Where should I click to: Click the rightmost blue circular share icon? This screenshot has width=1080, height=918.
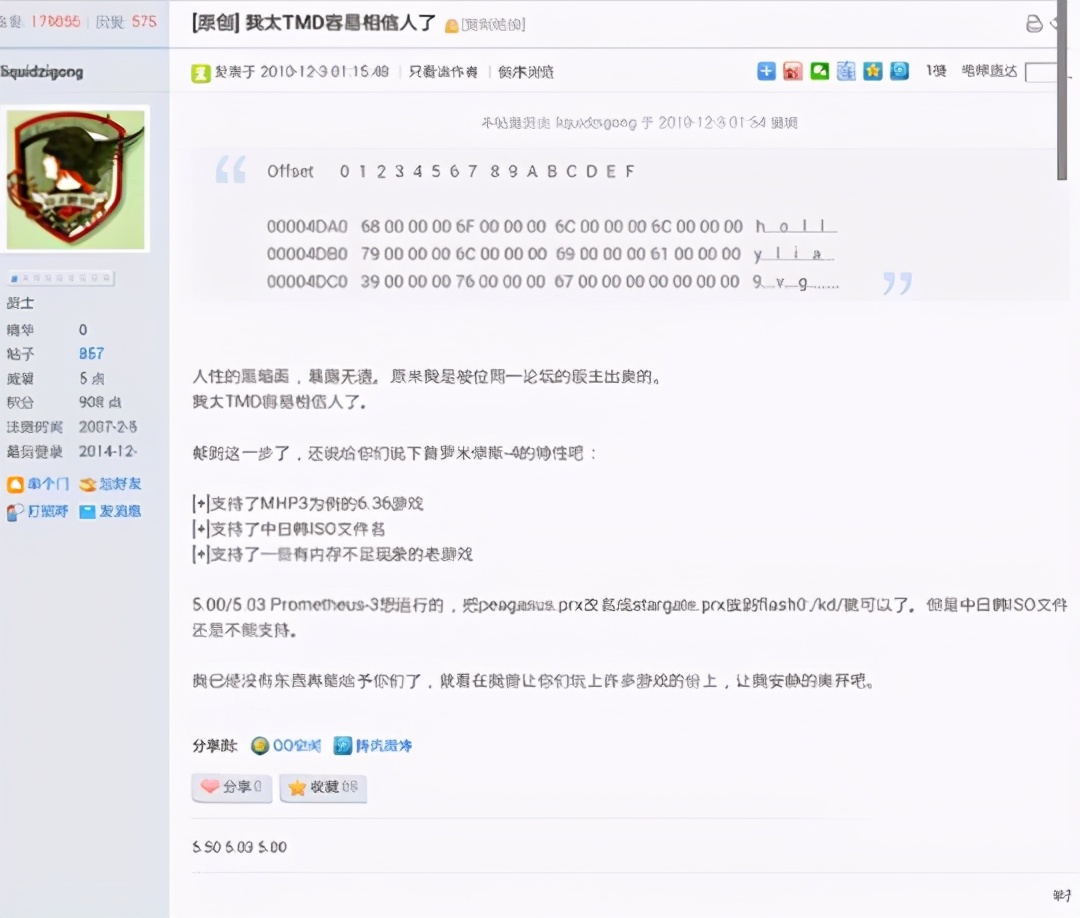point(899,71)
